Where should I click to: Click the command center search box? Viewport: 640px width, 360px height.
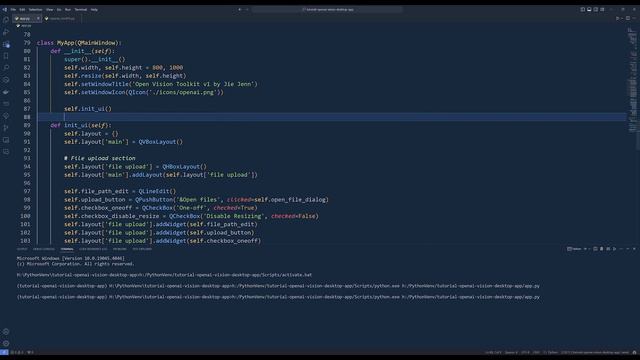[x=327, y=9]
